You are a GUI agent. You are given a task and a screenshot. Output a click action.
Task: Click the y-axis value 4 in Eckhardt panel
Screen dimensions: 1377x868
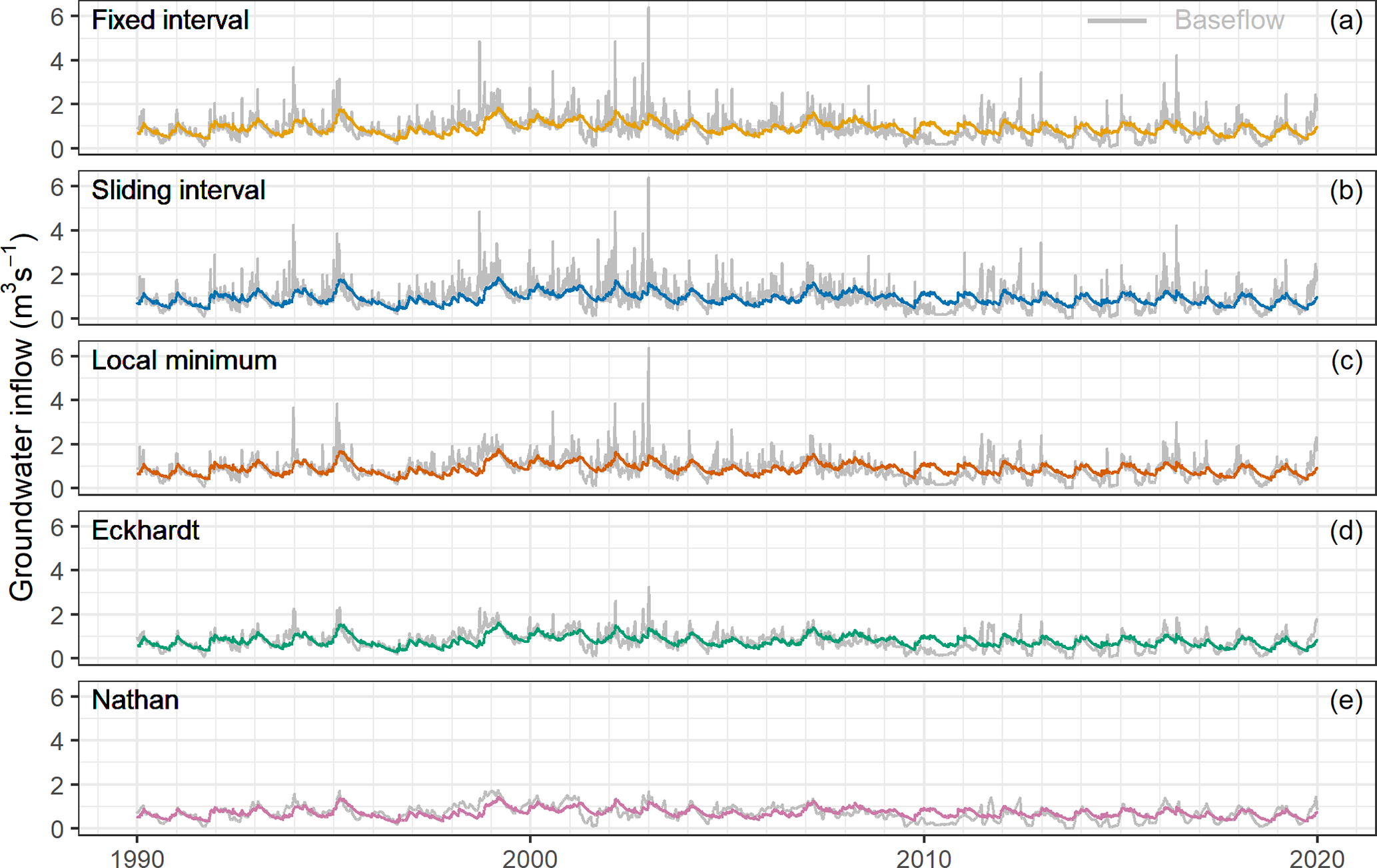coord(57,571)
